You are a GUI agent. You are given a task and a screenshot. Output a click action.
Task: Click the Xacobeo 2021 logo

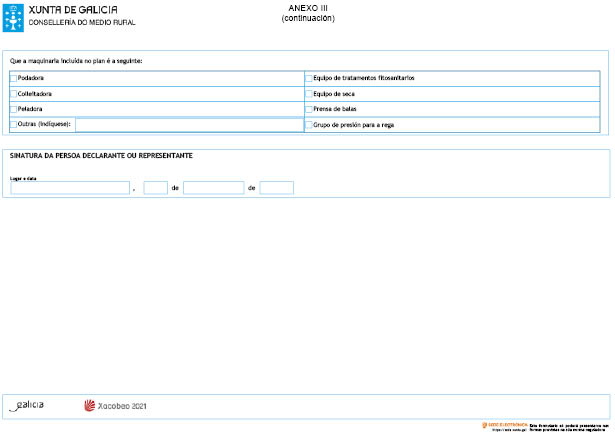115,406
